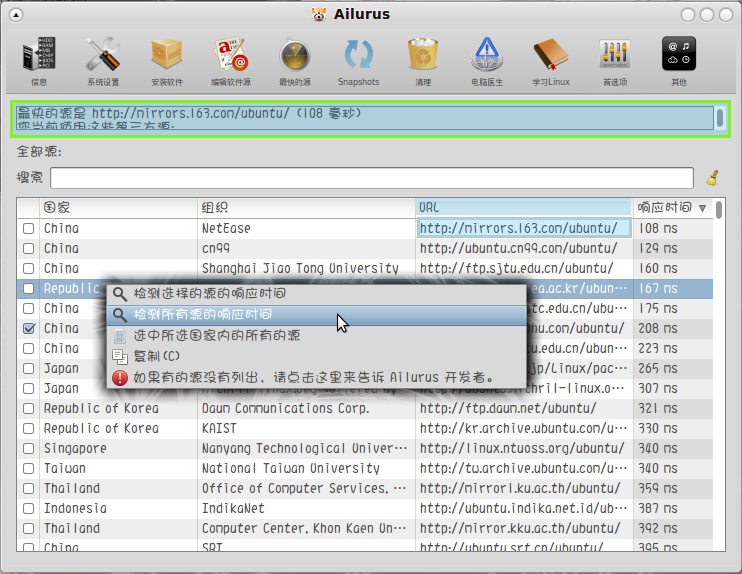Sort the table by URL column header
Viewport: 742px width, 574px height.
coord(524,208)
